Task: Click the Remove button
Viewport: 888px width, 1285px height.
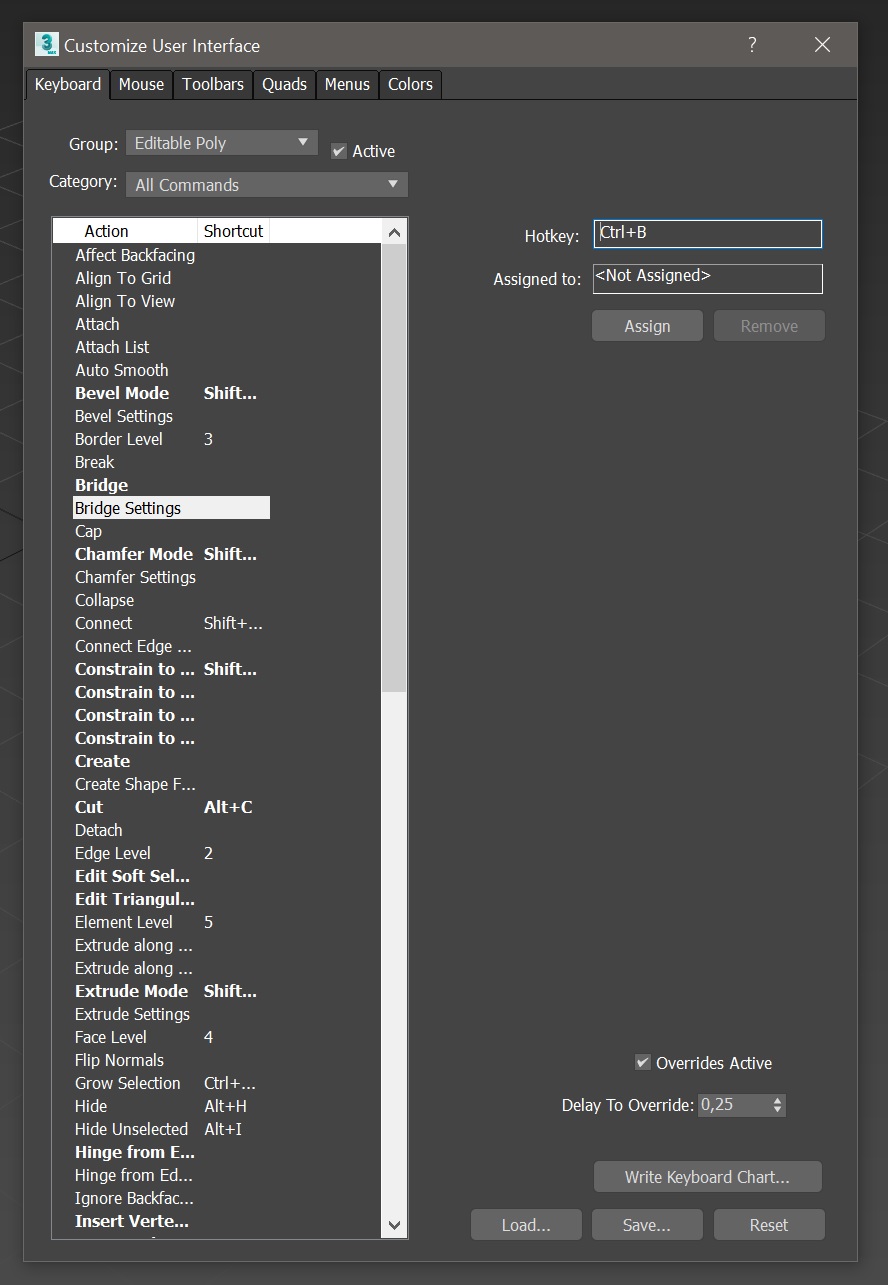Action: click(x=769, y=326)
